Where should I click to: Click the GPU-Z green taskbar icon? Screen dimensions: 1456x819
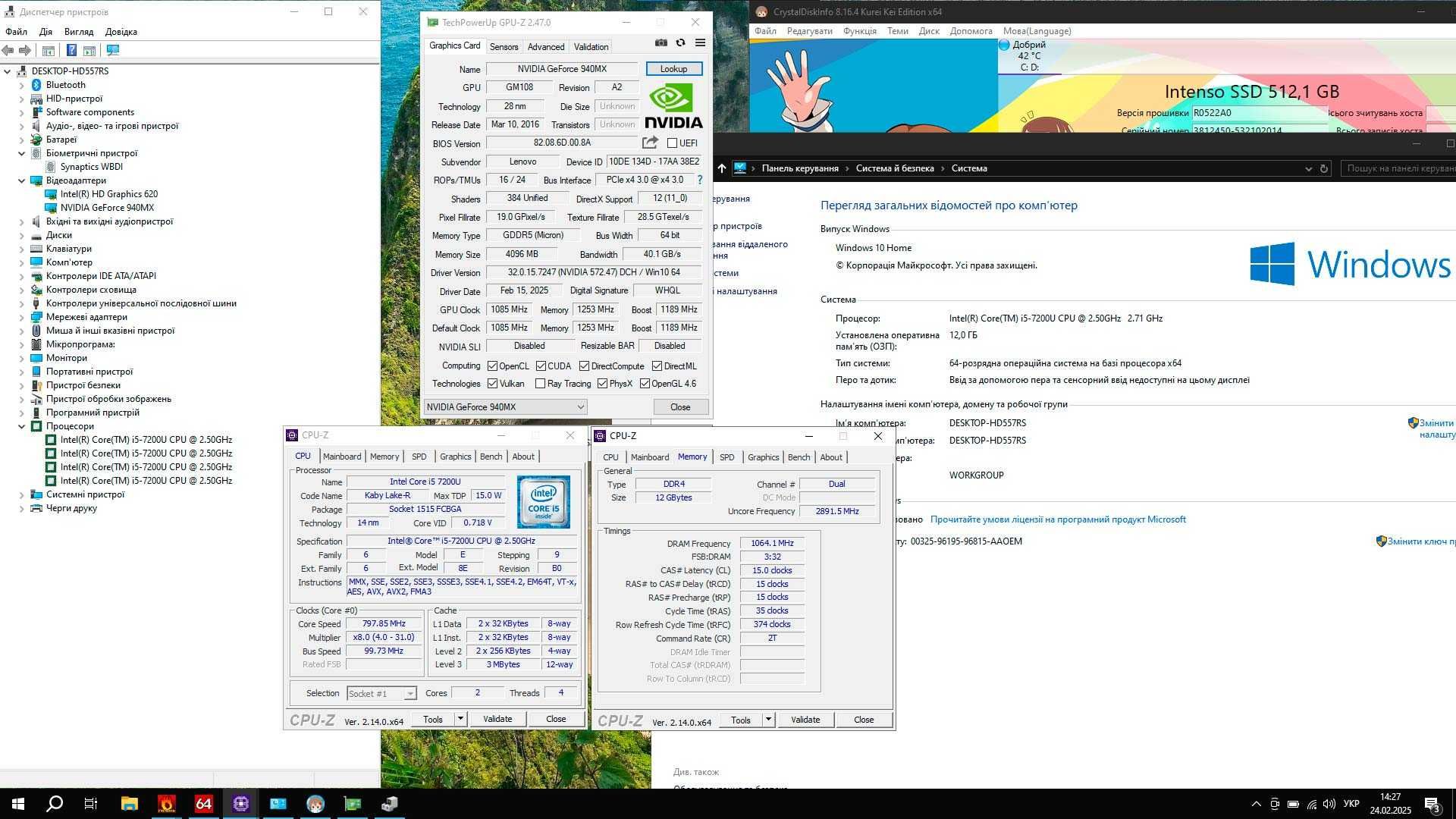(x=353, y=804)
